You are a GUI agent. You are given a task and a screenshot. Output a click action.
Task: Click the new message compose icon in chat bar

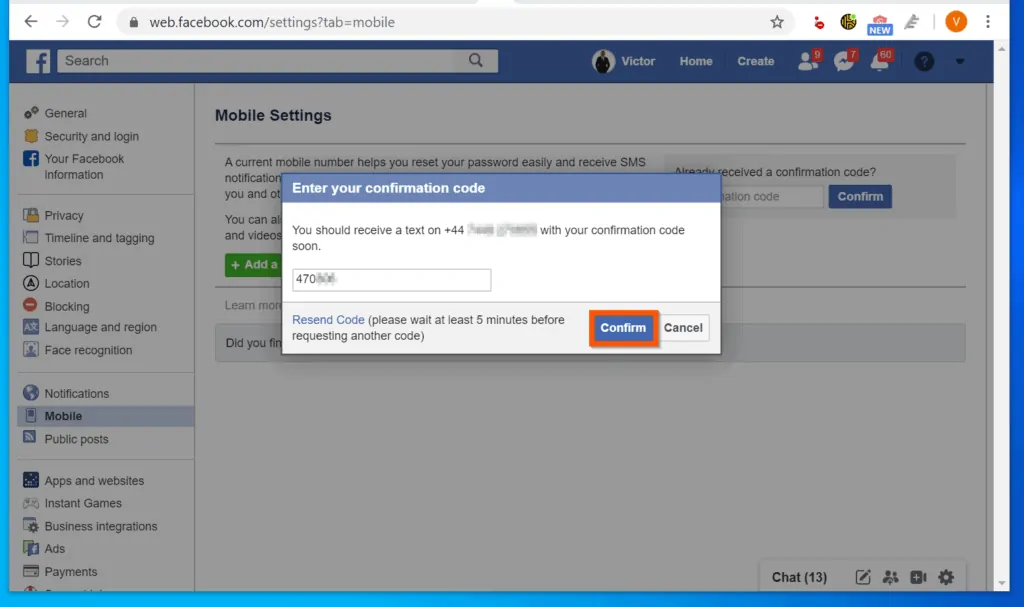tap(863, 577)
